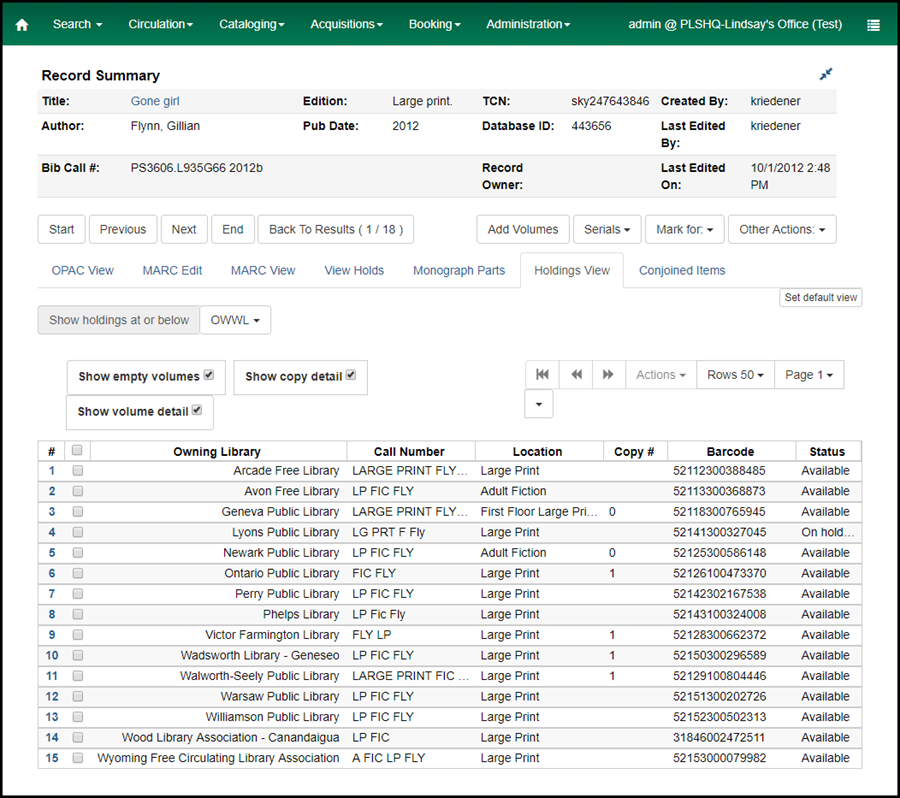
Task: Jump to first page of holdings grid
Action: coord(542,375)
